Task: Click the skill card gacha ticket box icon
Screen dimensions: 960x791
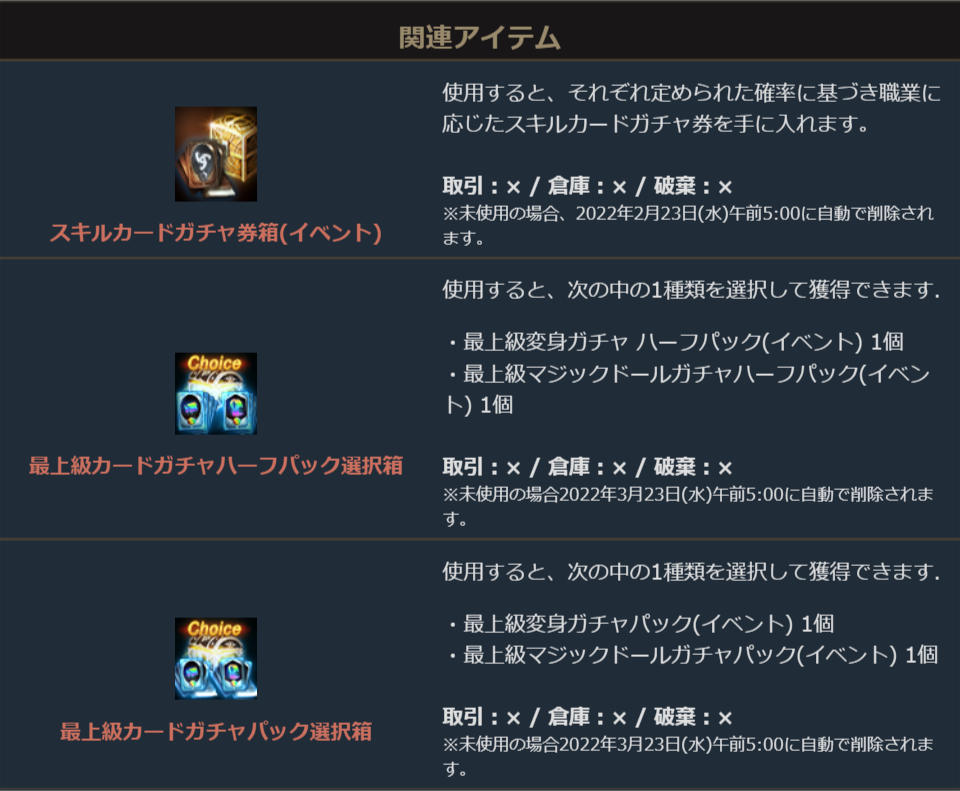Action: (x=216, y=154)
